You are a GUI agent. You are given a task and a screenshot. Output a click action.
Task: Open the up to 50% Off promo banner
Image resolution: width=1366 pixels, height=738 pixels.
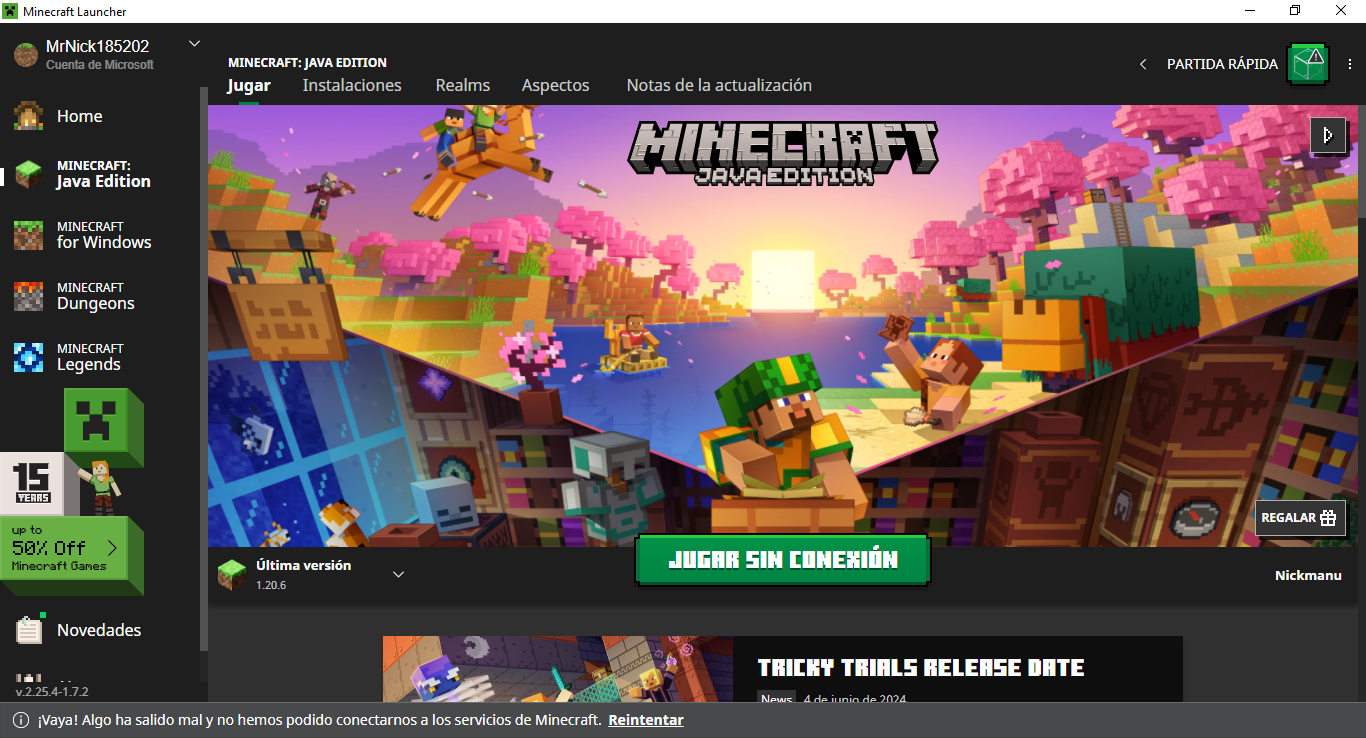click(x=71, y=552)
